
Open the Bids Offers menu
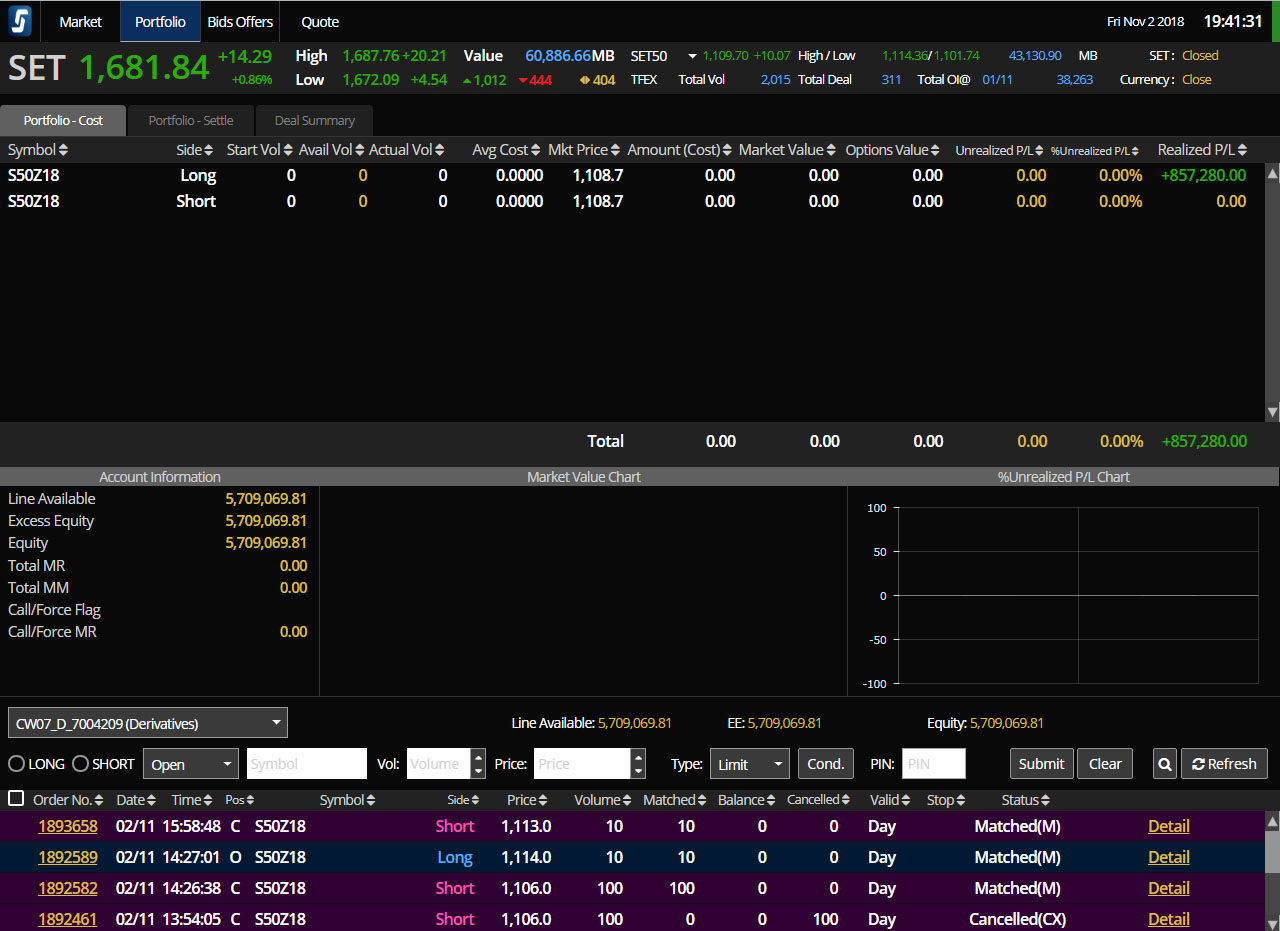coord(240,21)
